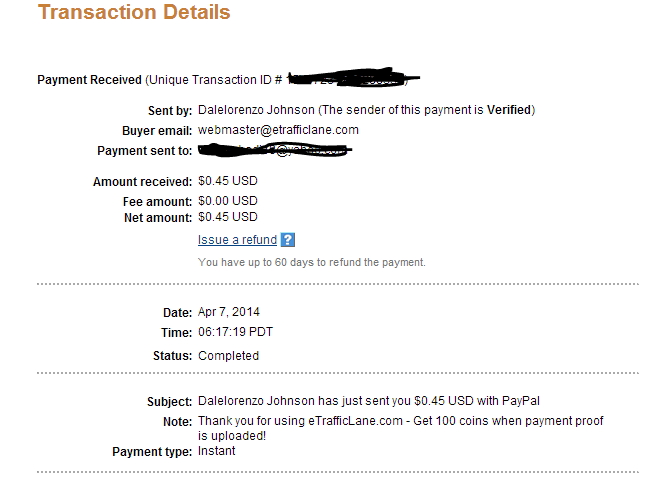Click the Fee amount $0.00 USD value
Image resolution: width=646 pixels, height=501 pixels.
[x=228, y=201]
